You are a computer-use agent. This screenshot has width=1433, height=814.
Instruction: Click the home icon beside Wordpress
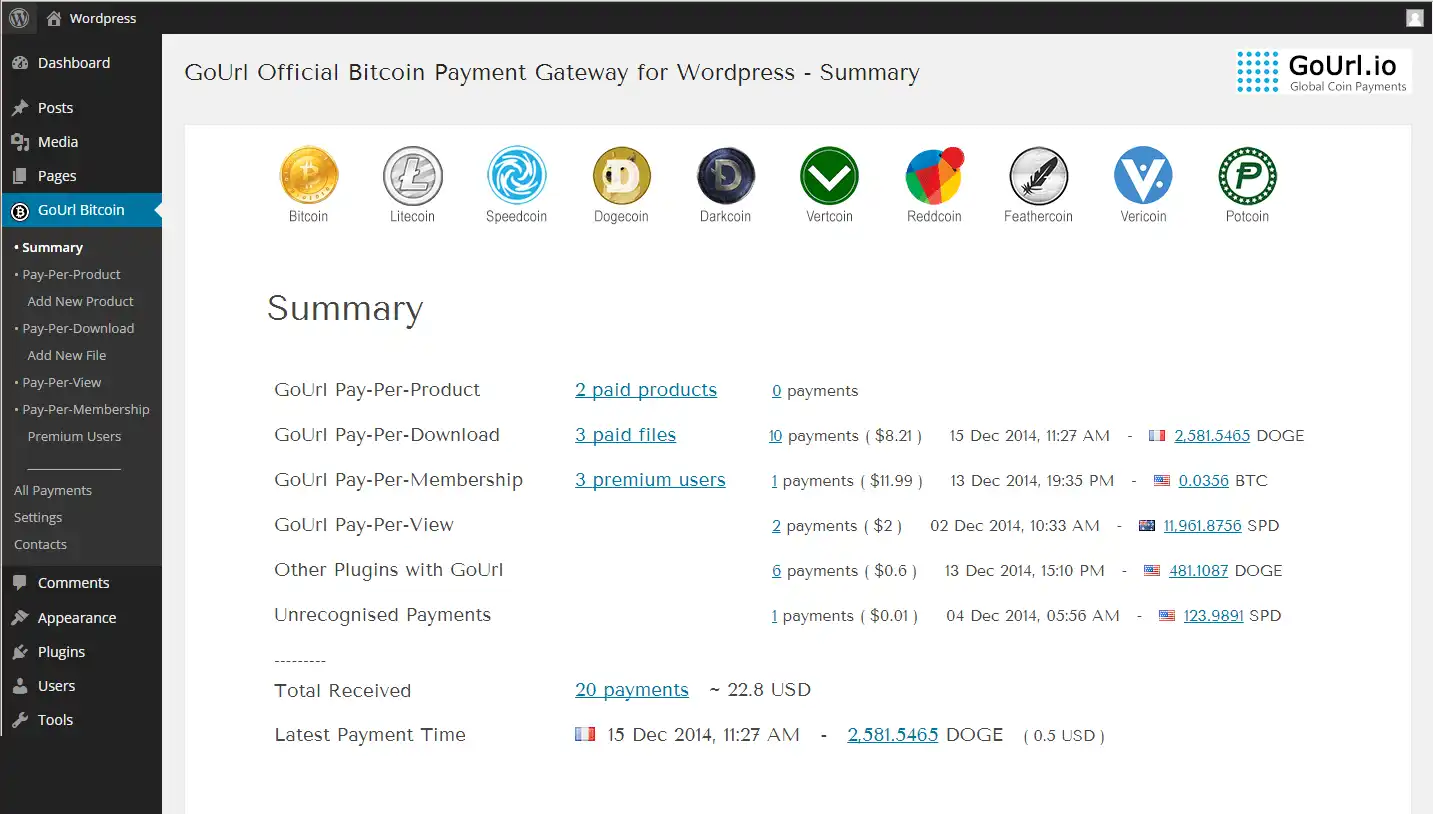click(54, 18)
